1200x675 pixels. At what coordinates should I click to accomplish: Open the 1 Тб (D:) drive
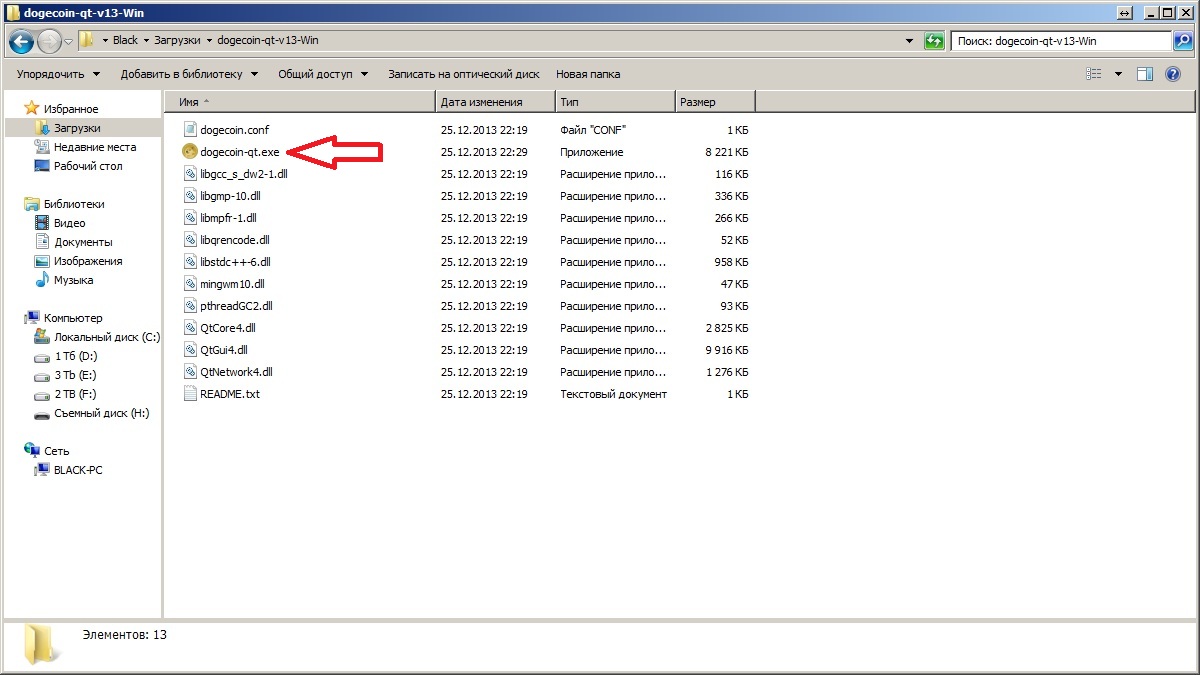point(76,356)
